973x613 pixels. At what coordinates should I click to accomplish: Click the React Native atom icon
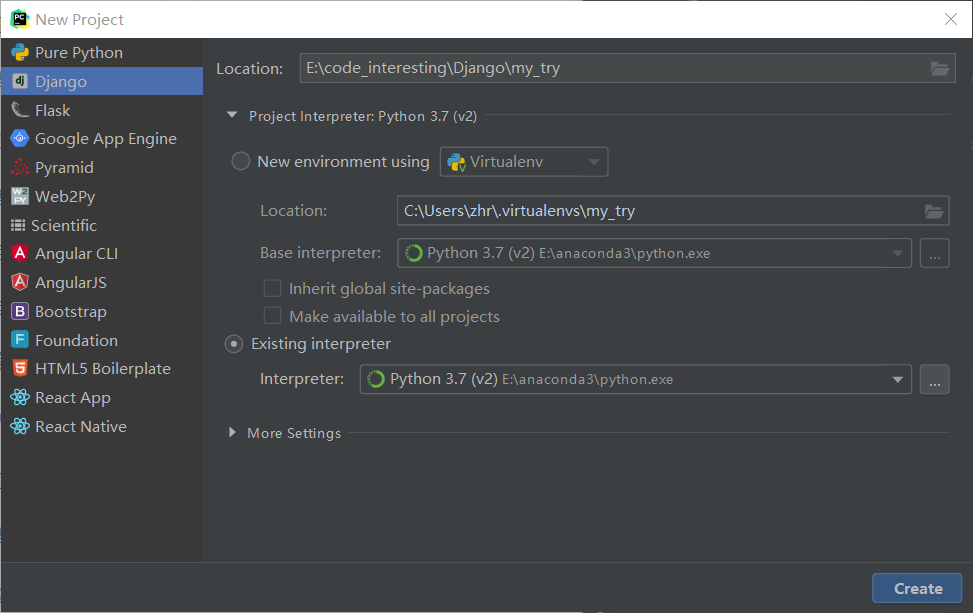[x=20, y=426]
